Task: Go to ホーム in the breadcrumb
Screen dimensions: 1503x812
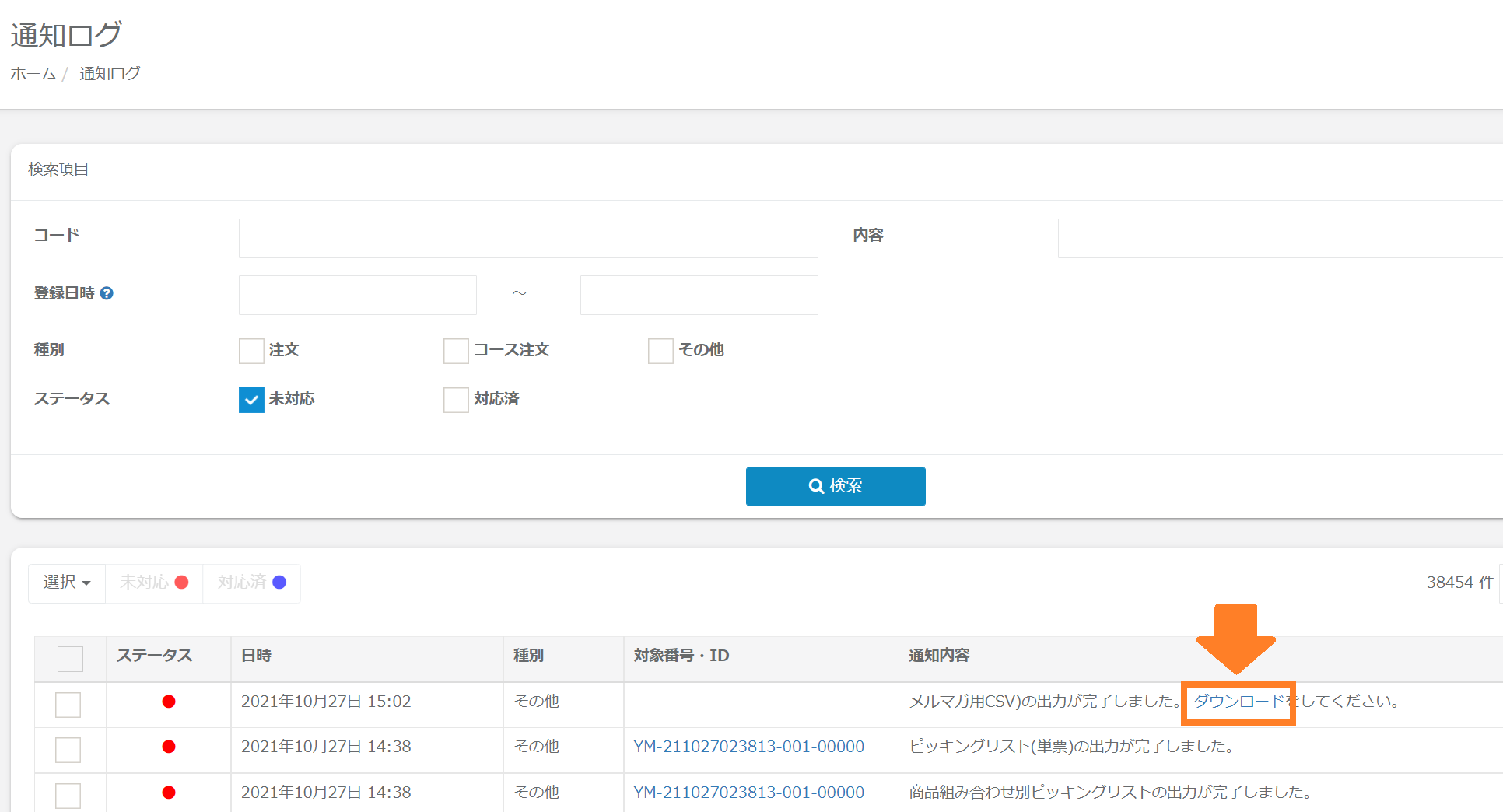Action: (33, 74)
